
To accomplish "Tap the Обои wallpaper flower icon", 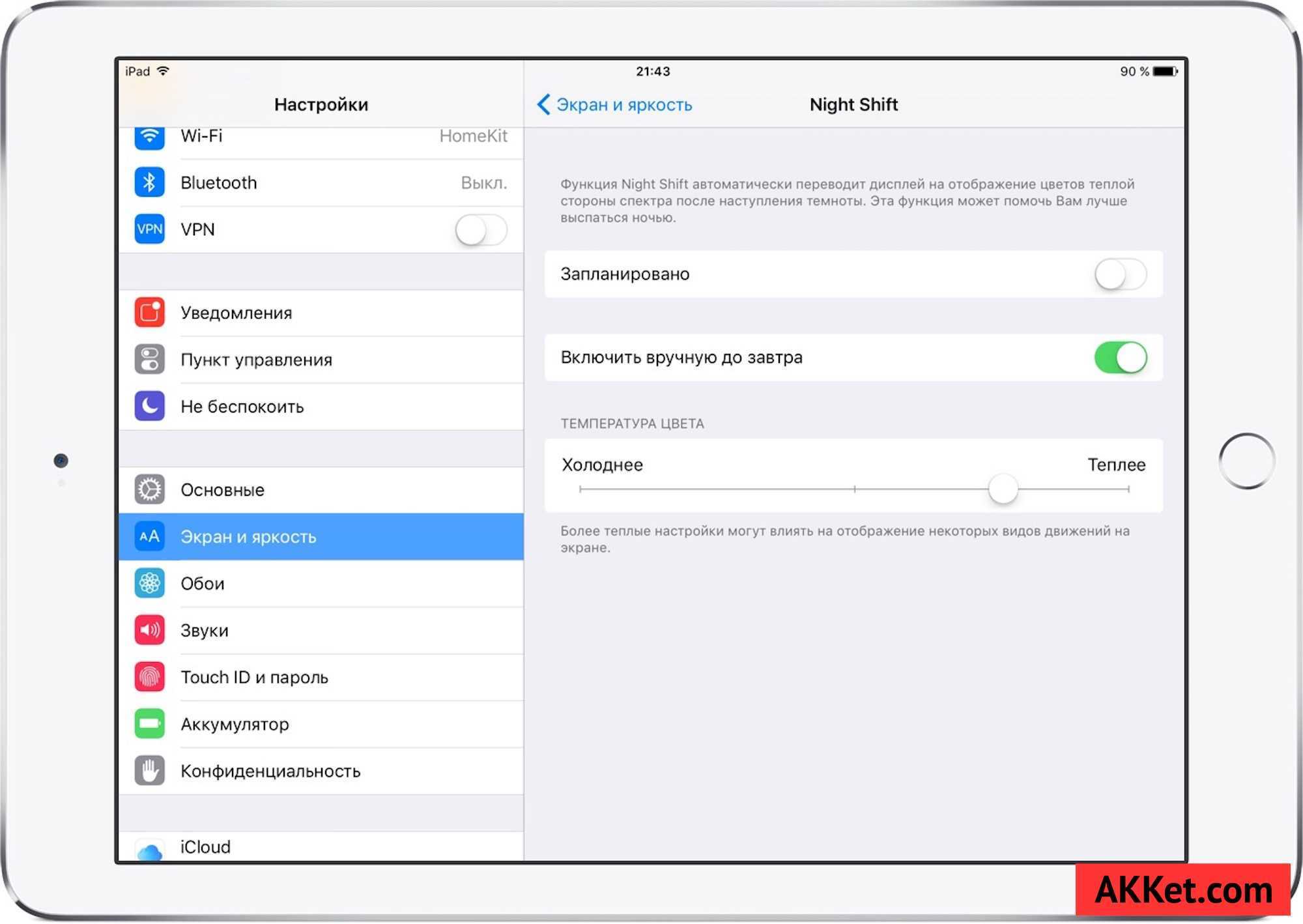I will click(149, 584).
